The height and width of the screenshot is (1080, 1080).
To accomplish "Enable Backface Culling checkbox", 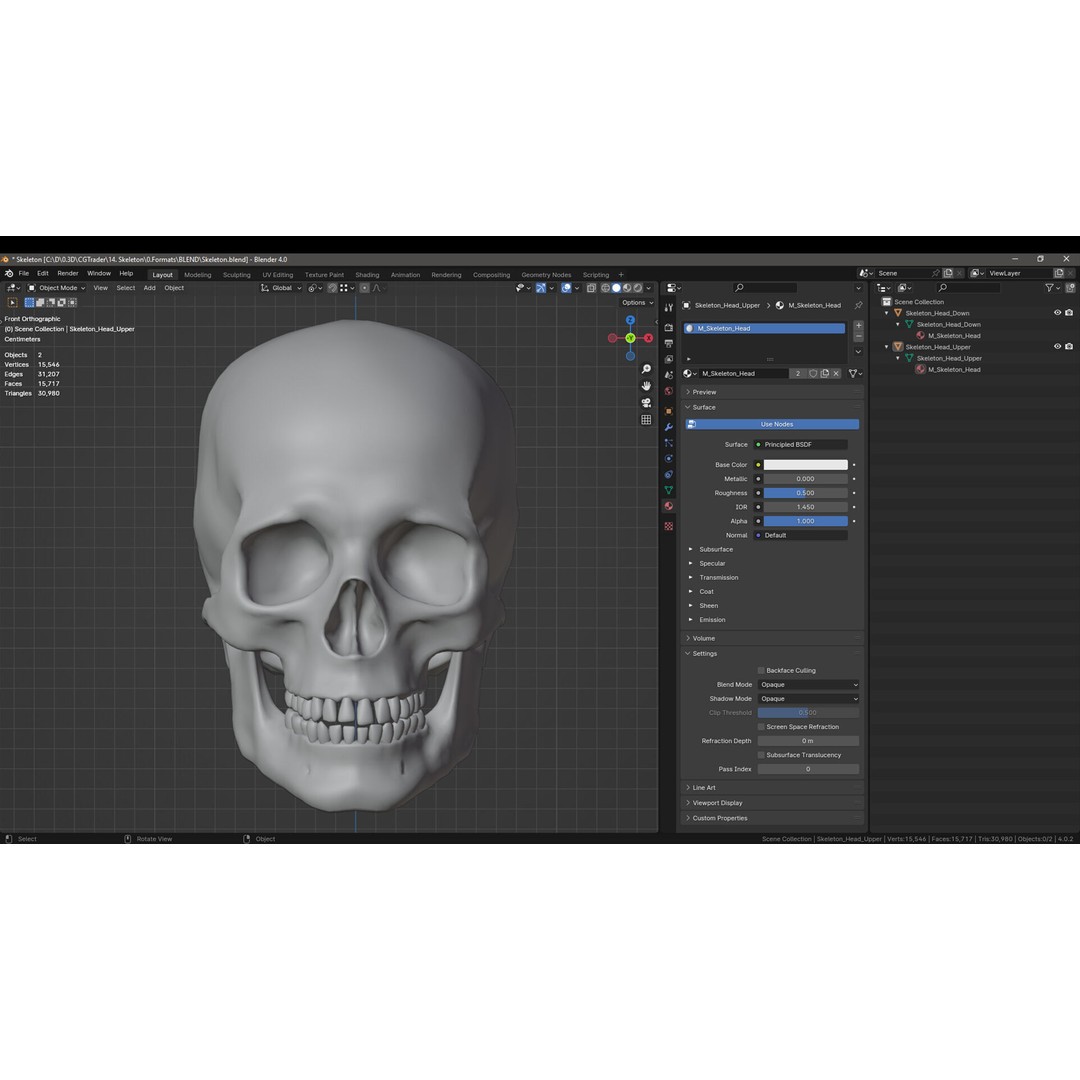I will (761, 670).
